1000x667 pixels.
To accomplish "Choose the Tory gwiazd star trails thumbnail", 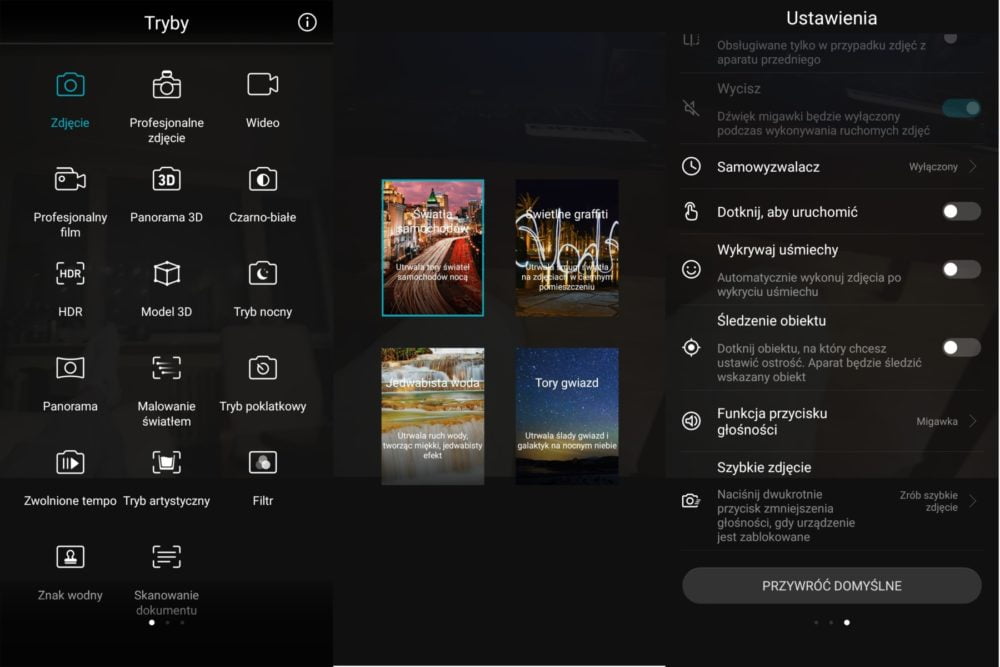I will click(x=567, y=416).
